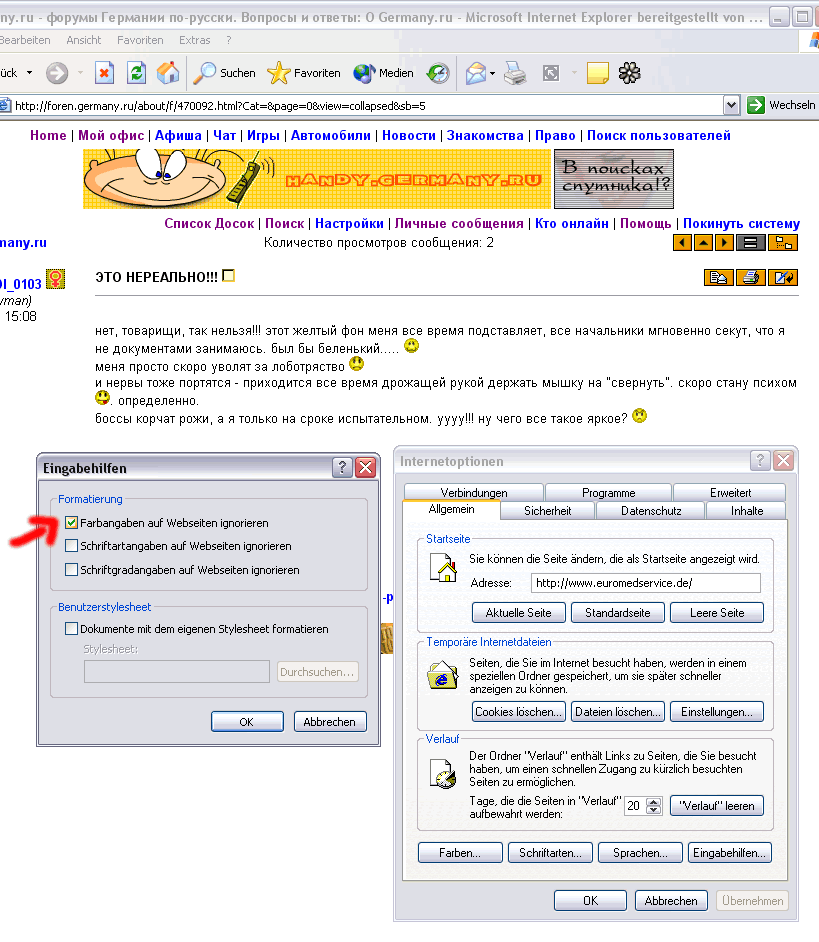Click the printer icon in toolbar
The width and height of the screenshot is (819, 942).
click(515, 73)
